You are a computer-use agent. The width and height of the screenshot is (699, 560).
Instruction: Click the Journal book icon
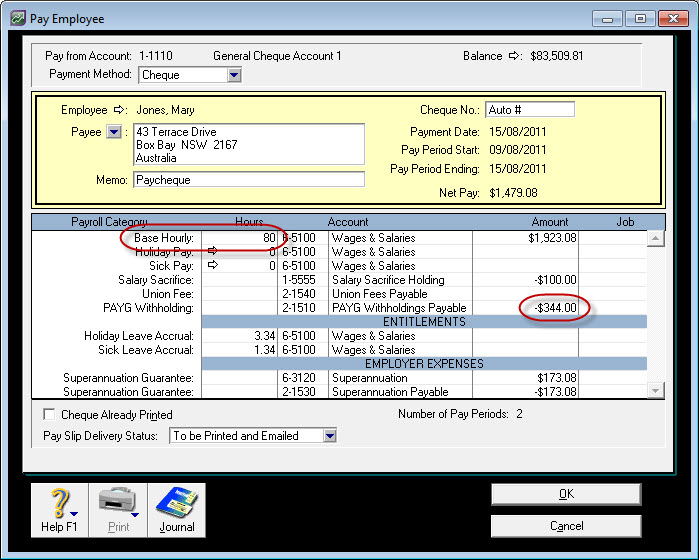(177, 510)
